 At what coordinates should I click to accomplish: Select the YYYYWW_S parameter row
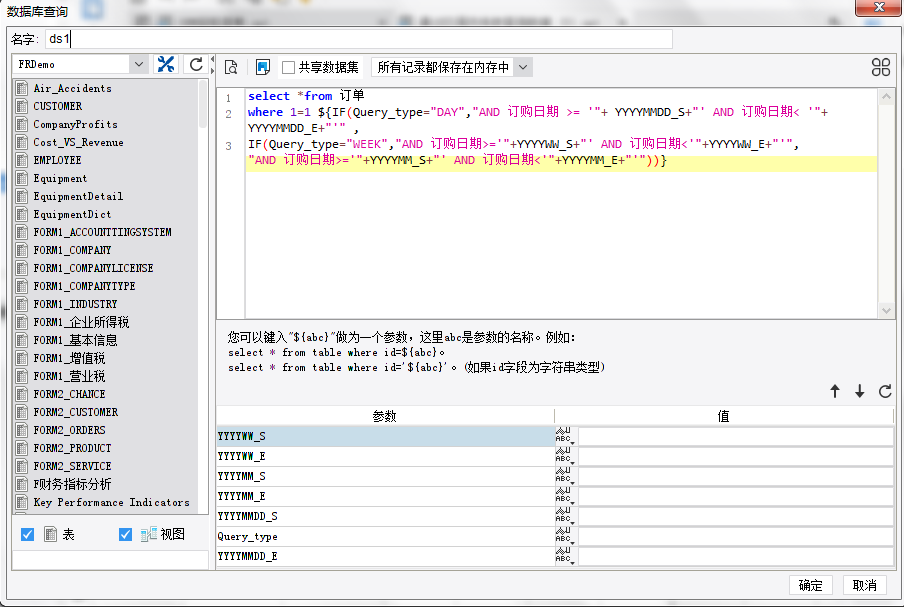click(385, 436)
